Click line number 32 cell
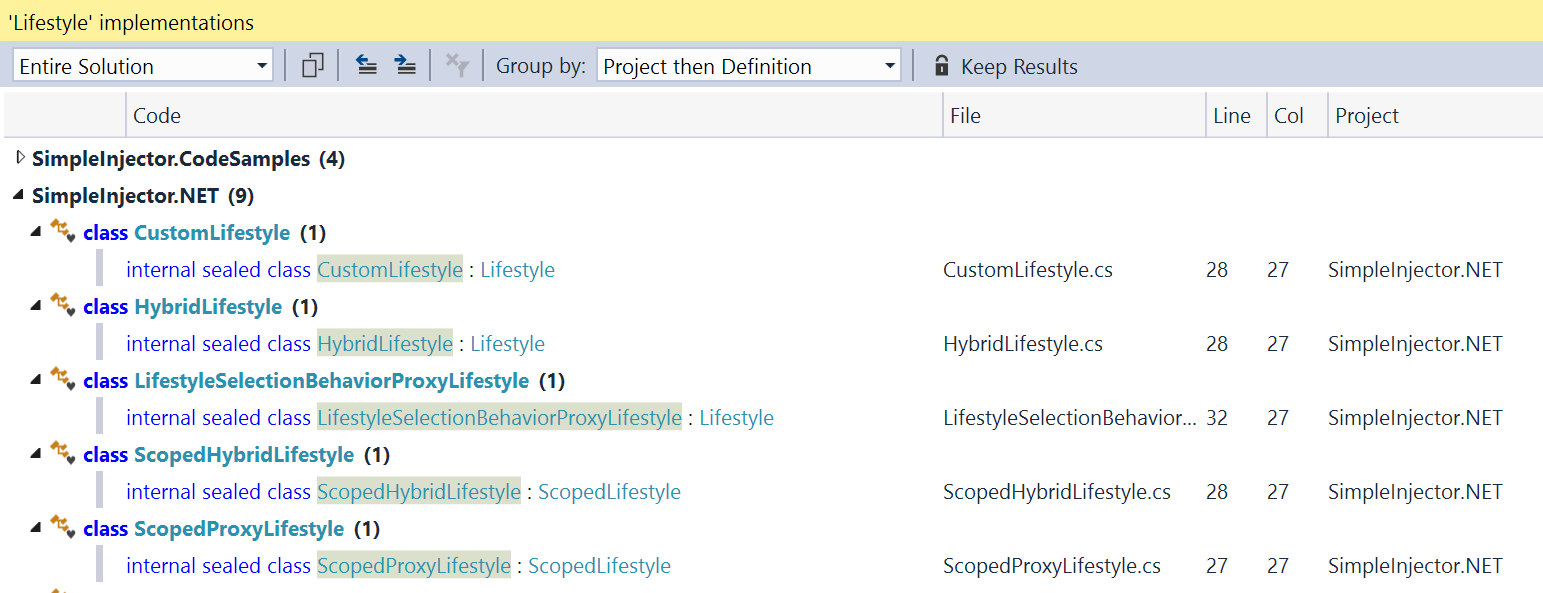Viewport: 1543px width, 593px height. pos(1217,418)
